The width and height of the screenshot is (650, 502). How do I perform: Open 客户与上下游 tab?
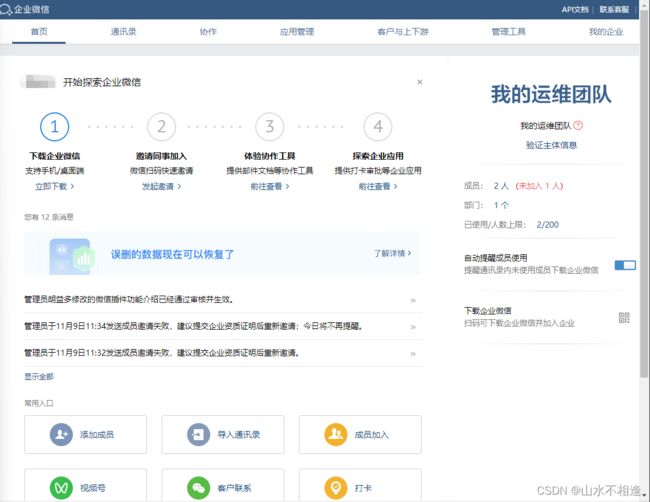tap(403, 32)
